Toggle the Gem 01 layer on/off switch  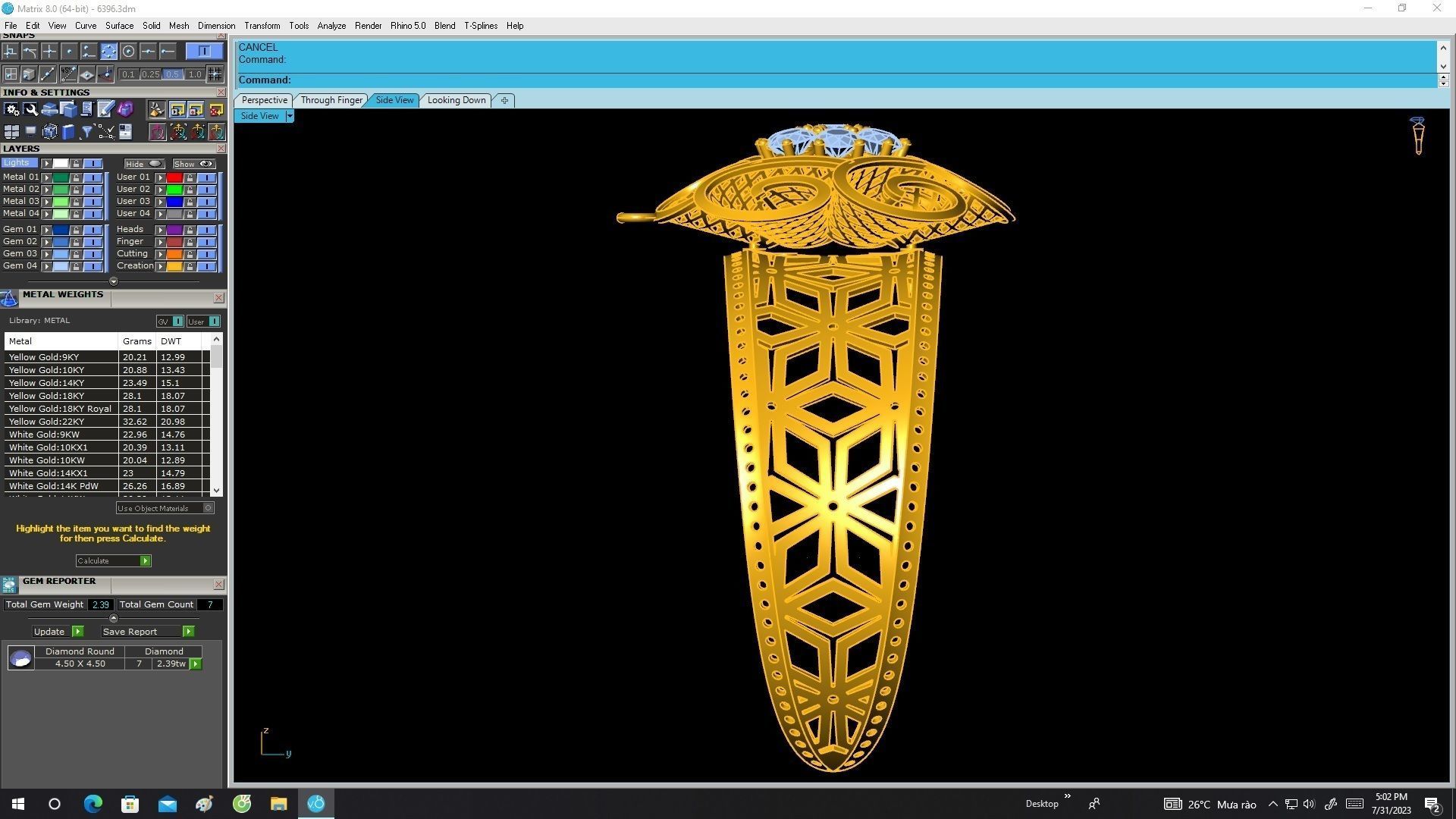click(x=93, y=230)
